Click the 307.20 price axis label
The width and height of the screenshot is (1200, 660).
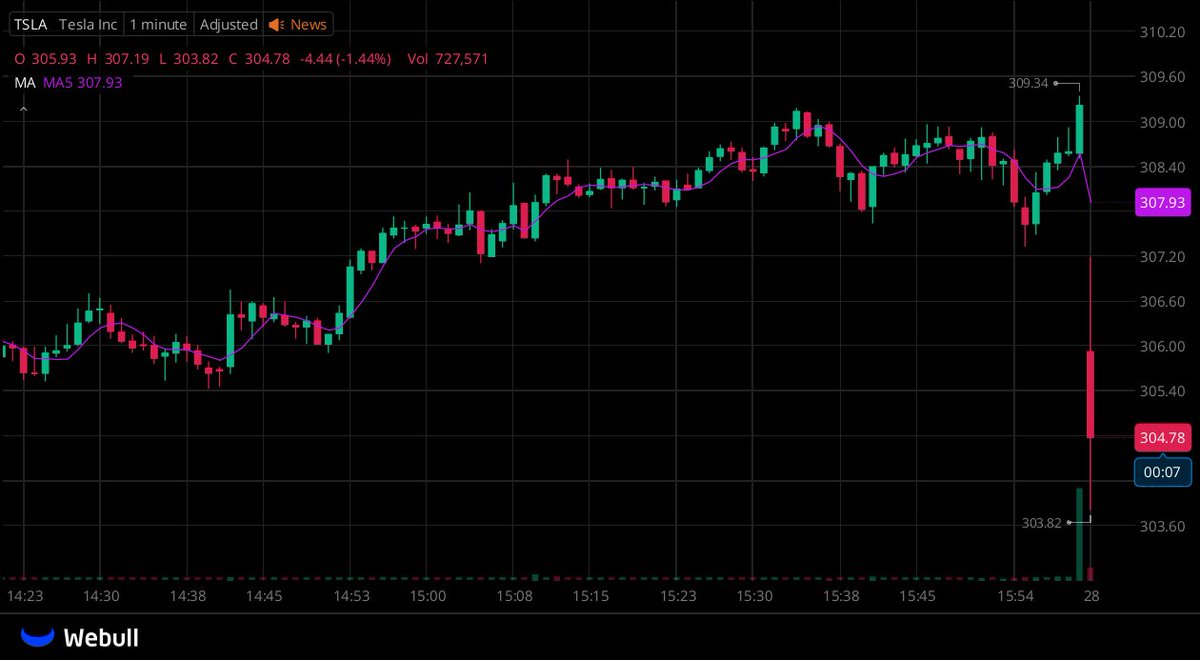(1162, 257)
